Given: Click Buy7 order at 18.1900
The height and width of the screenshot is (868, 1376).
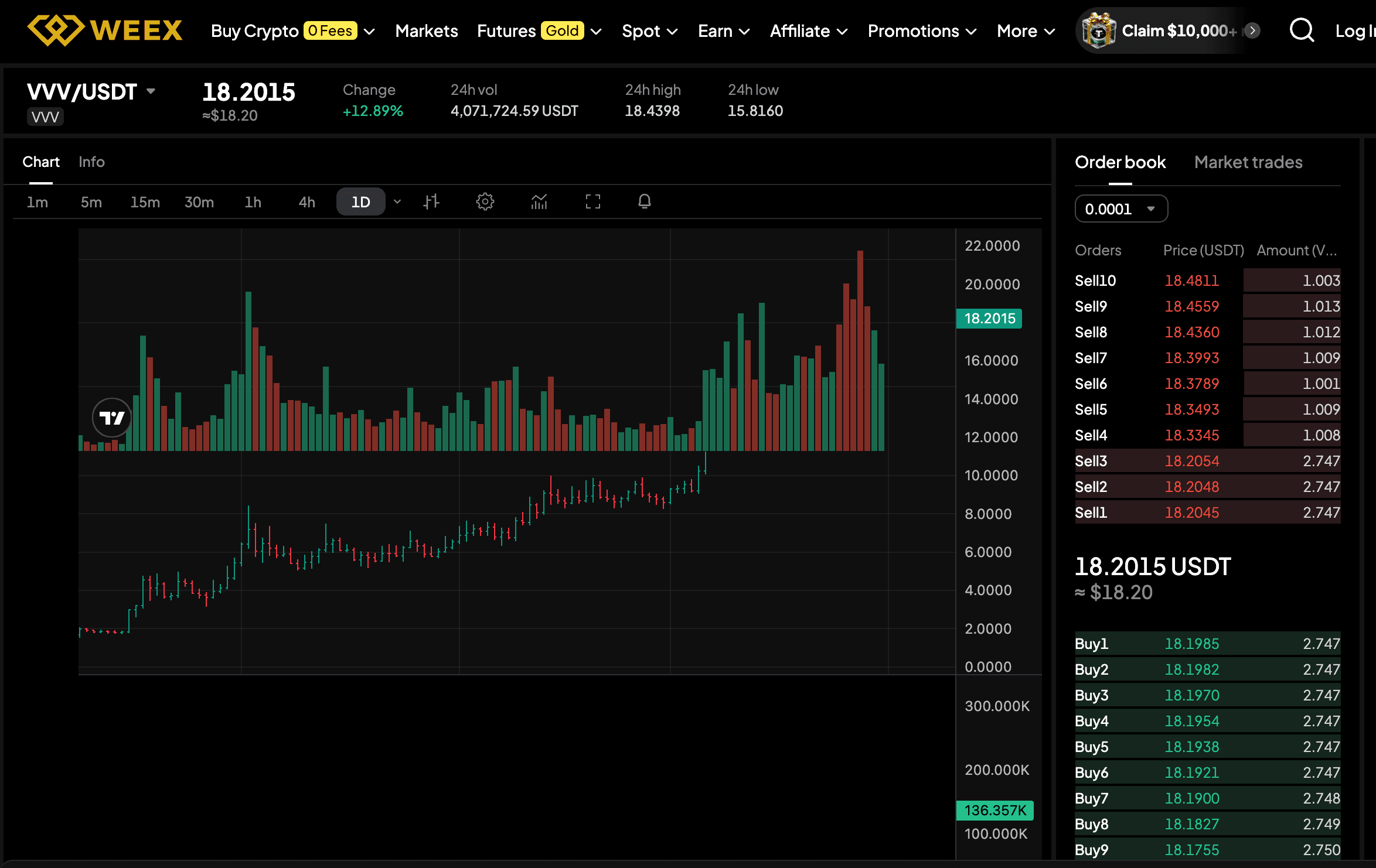Looking at the screenshot, I should pyautogui.click(x=1207, y=798).
